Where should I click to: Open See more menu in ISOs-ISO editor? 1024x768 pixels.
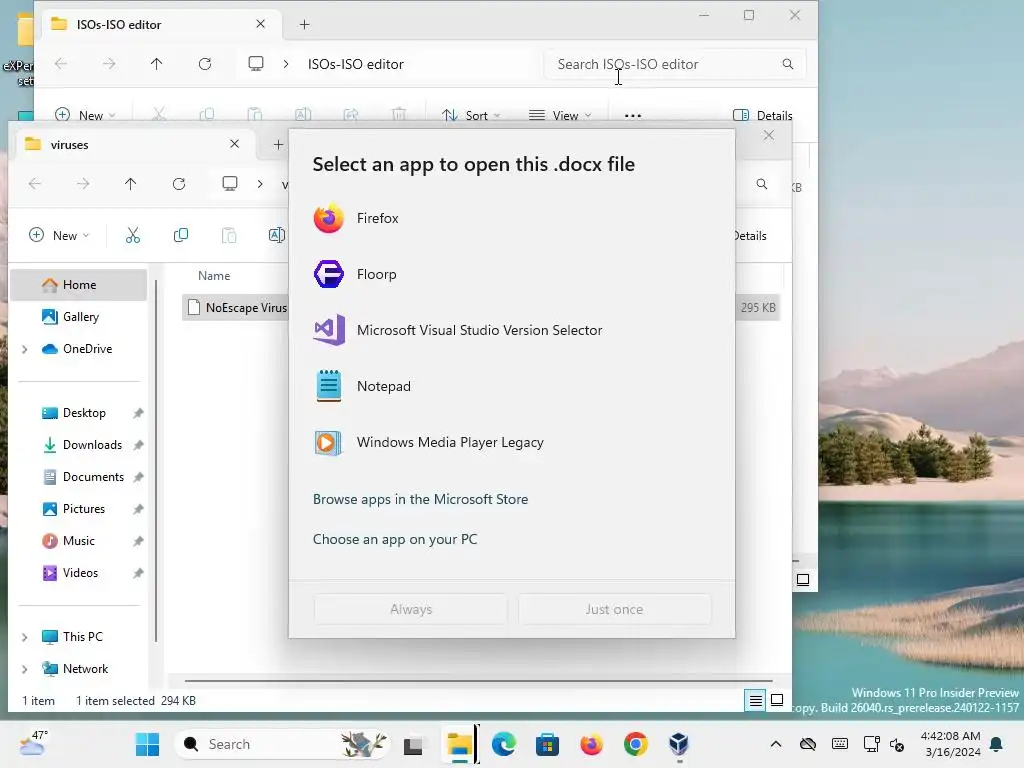(x=633, y=115)
